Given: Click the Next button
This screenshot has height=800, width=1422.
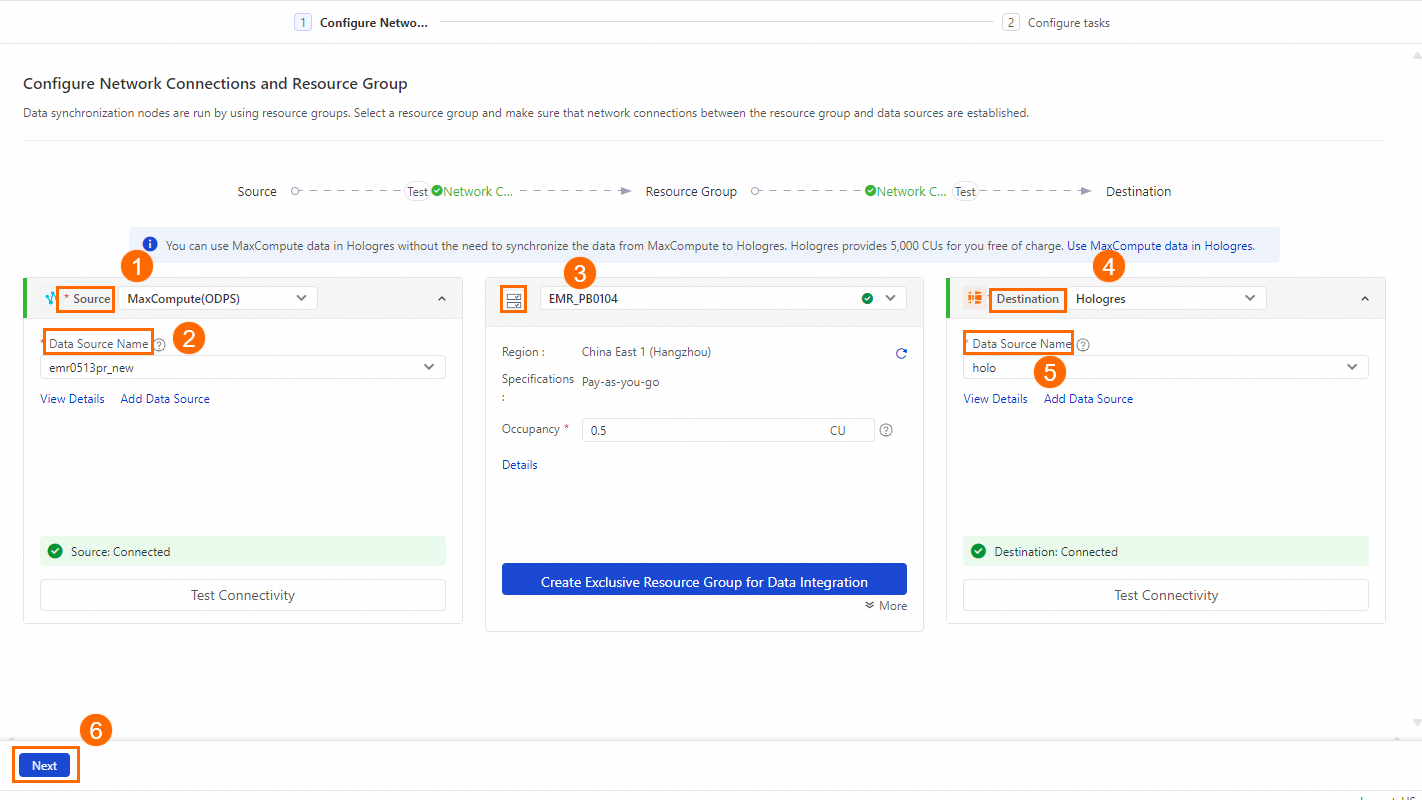Looking at the screenshot, I should [x=44, y=765].
